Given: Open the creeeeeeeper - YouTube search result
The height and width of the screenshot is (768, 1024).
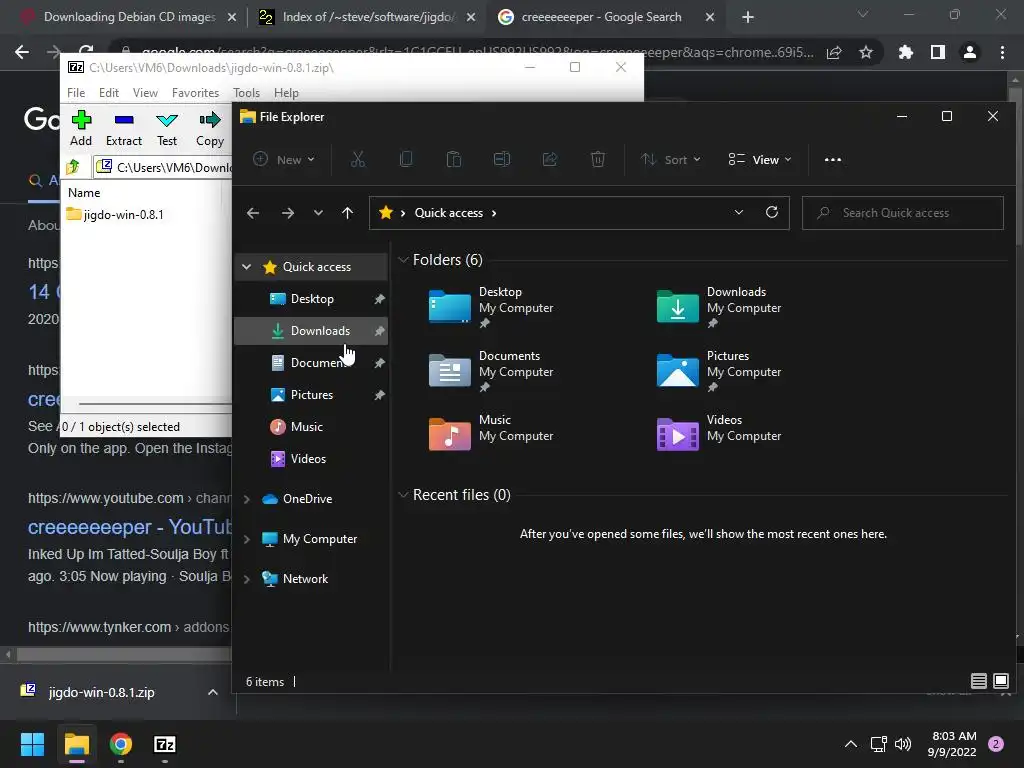Looking at the screenshot, I should [x=129, y=526].
